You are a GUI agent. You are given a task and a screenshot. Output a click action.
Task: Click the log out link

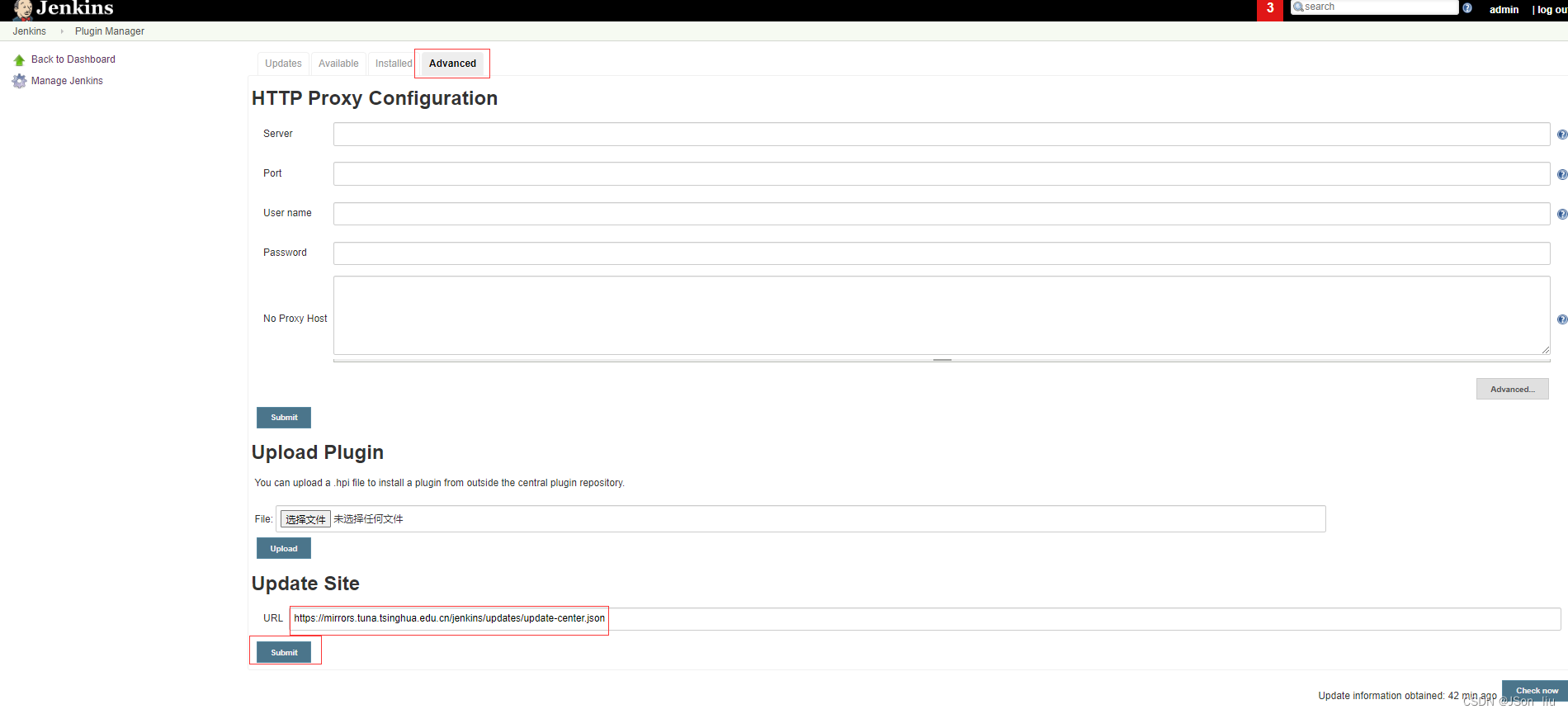[1551, 10]
